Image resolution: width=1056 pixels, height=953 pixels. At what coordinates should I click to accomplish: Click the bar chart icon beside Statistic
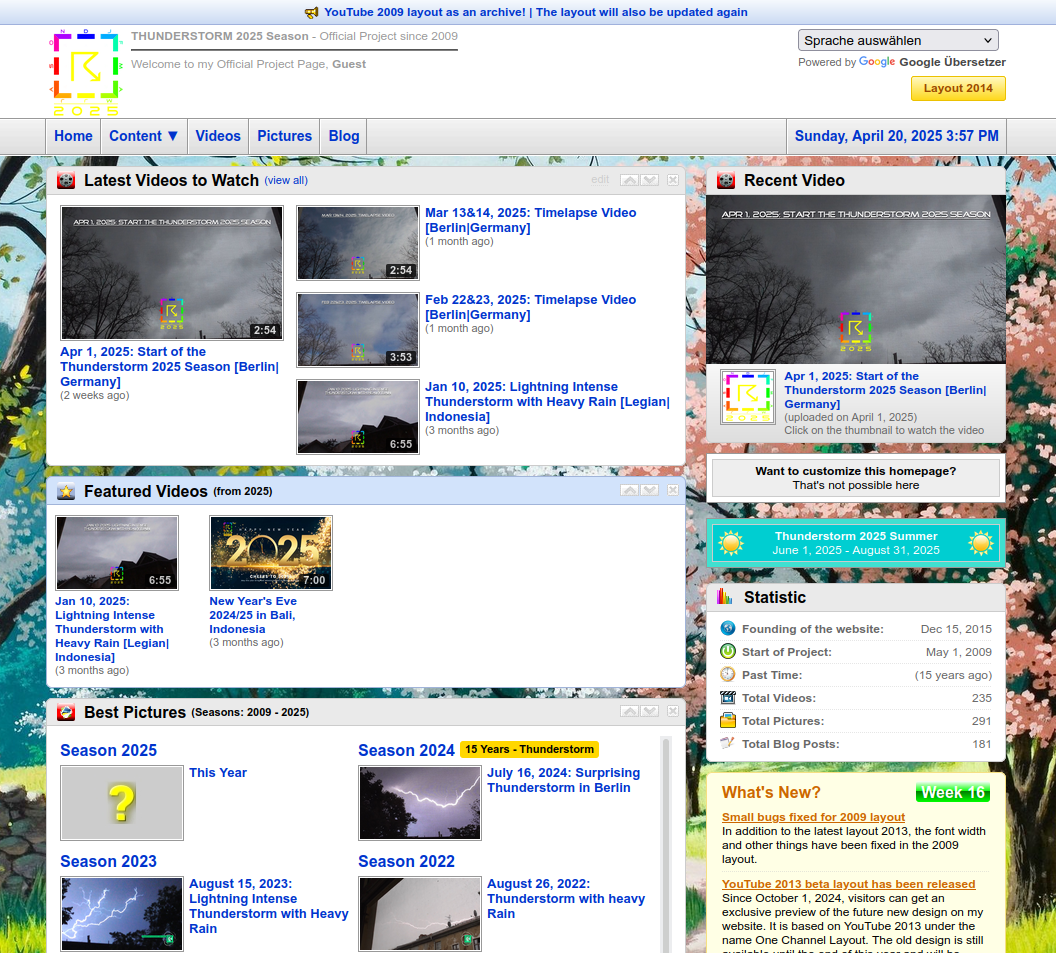click(x=726, y=597)
